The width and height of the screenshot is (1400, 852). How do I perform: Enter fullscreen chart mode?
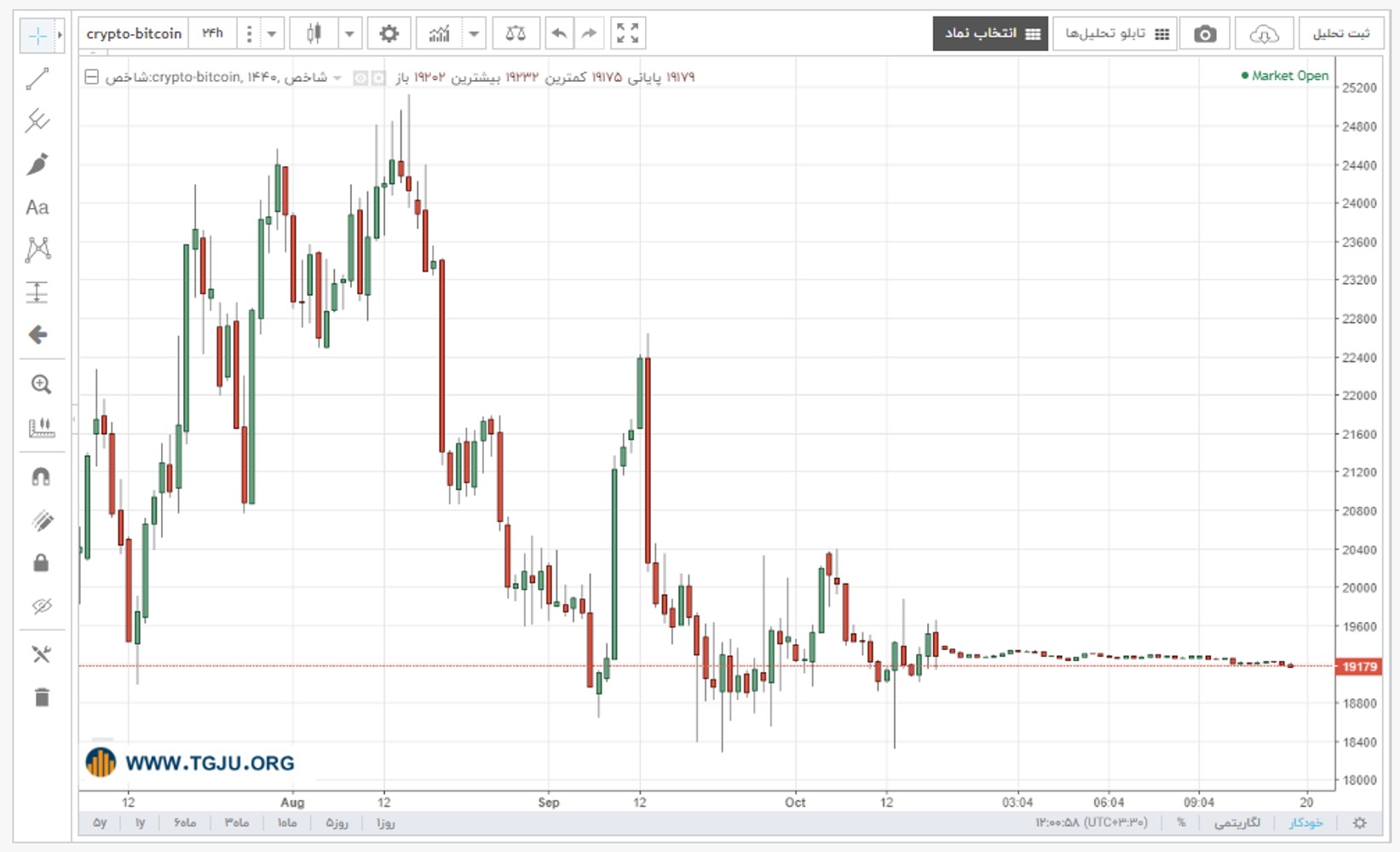point(627,33)
